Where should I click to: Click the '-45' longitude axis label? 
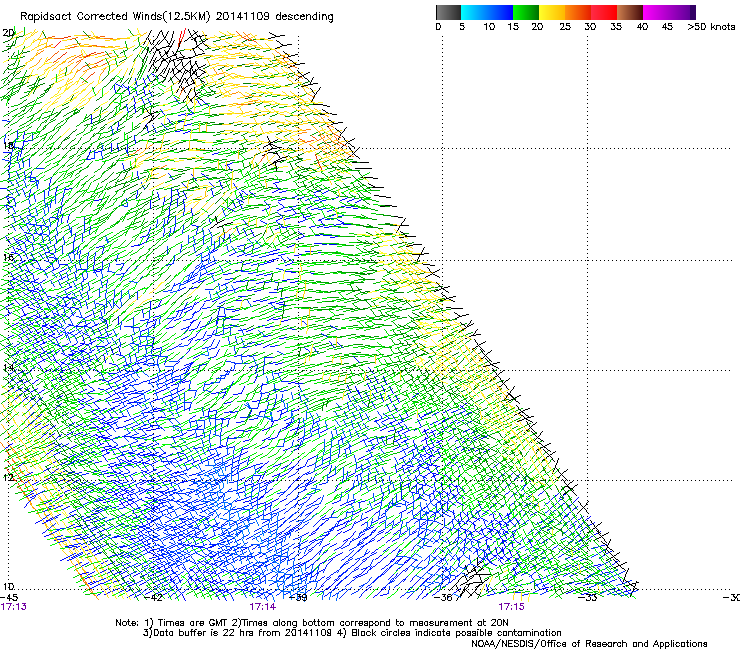point(9,597)
